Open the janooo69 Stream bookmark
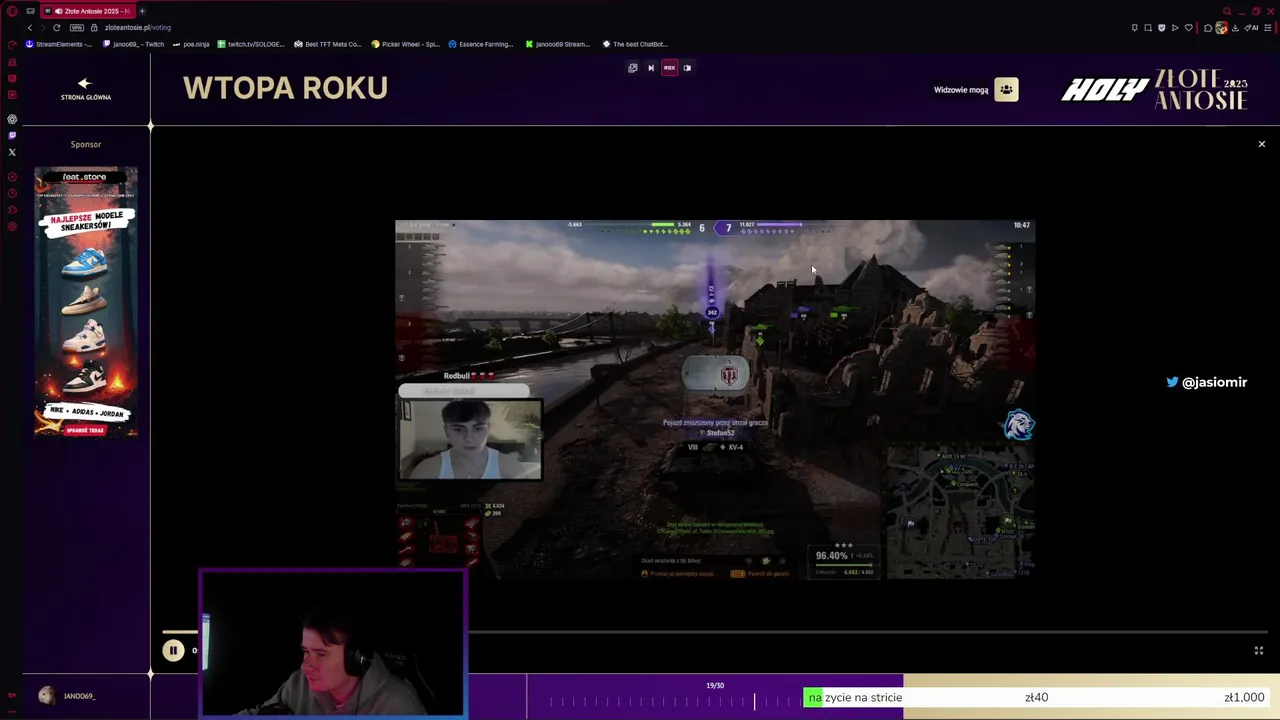The width and height of the screenshot is (1280, 720). [x=557, y=44]
